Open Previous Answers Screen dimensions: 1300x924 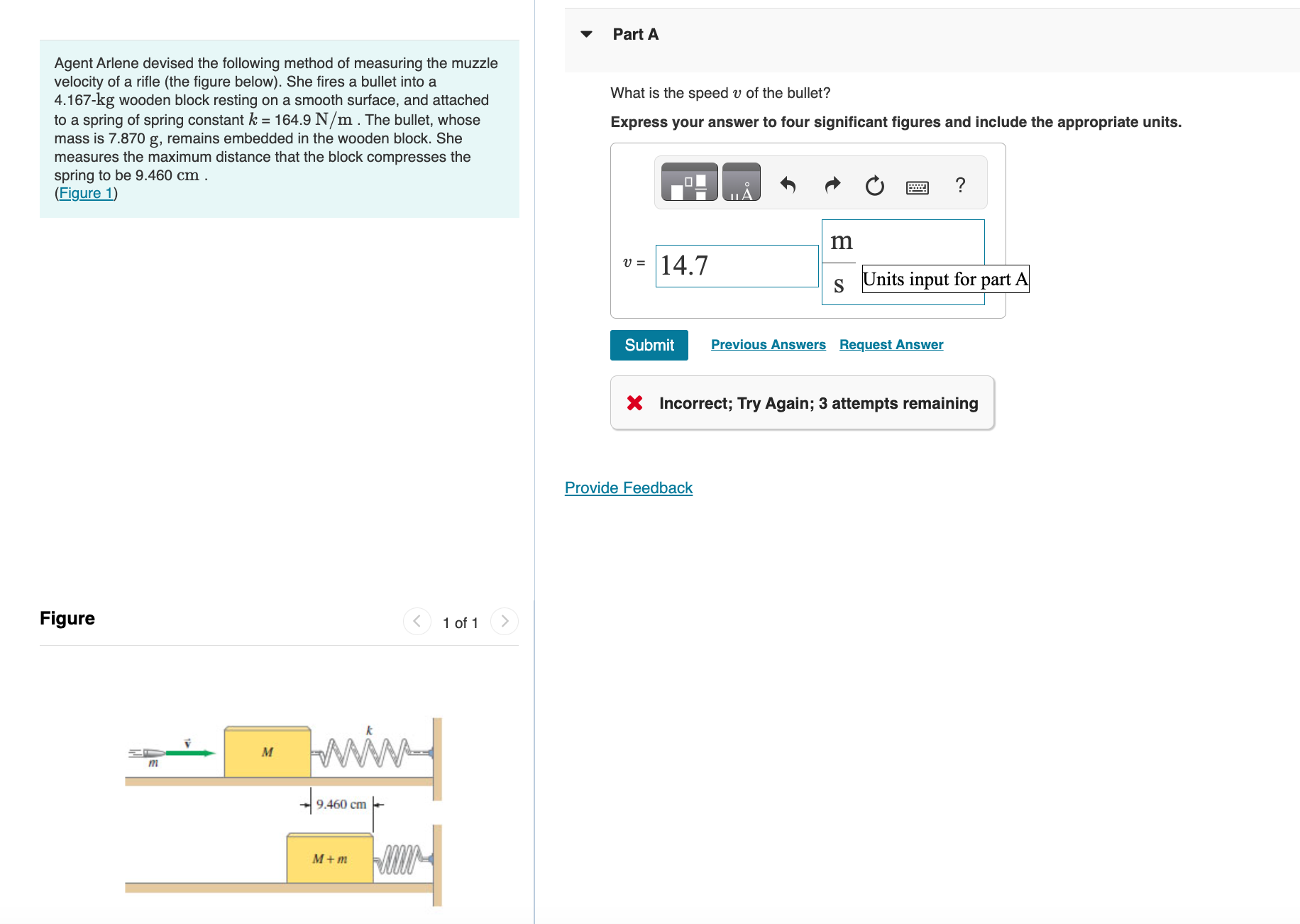pos(768,344)
